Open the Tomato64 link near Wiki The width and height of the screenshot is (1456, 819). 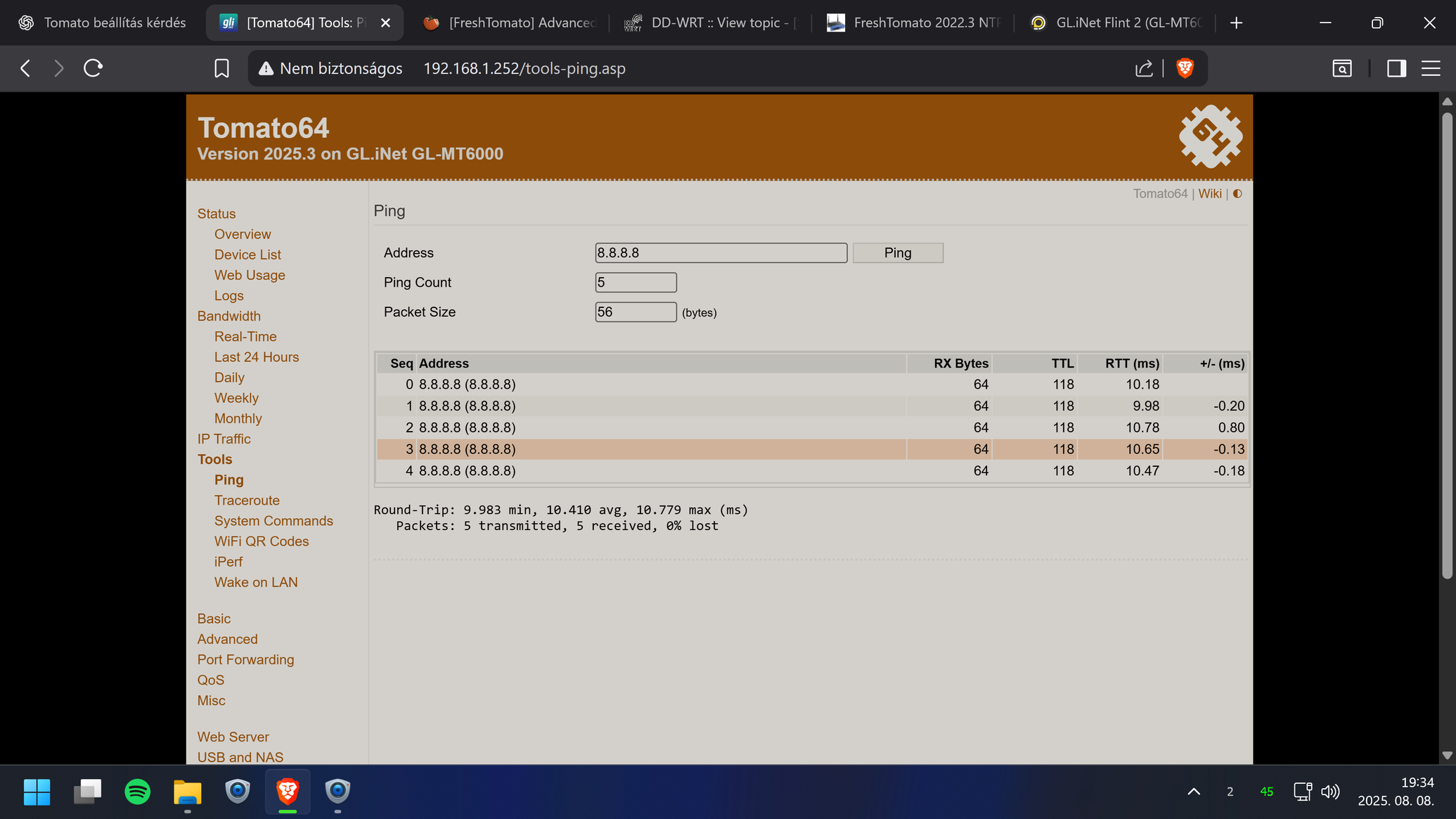tap(1159, 194)
